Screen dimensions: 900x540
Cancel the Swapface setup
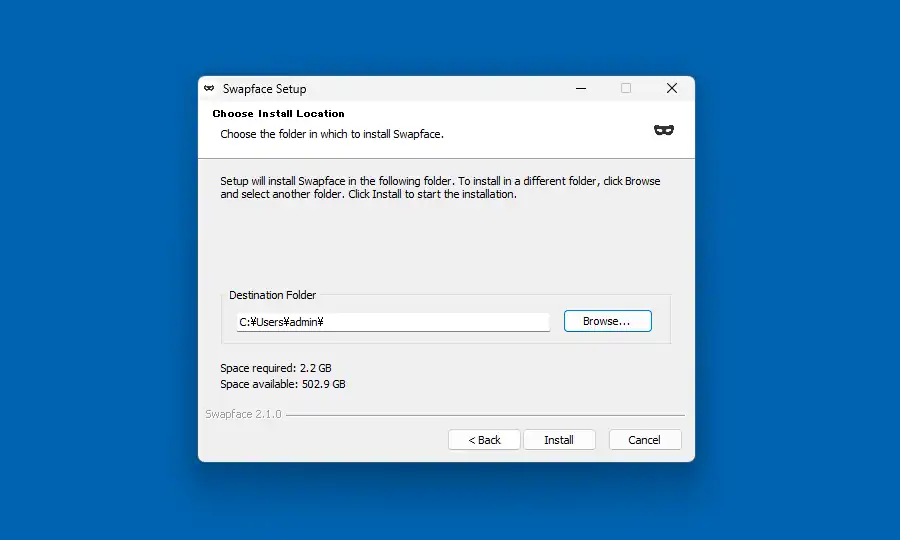pos(645,440)
